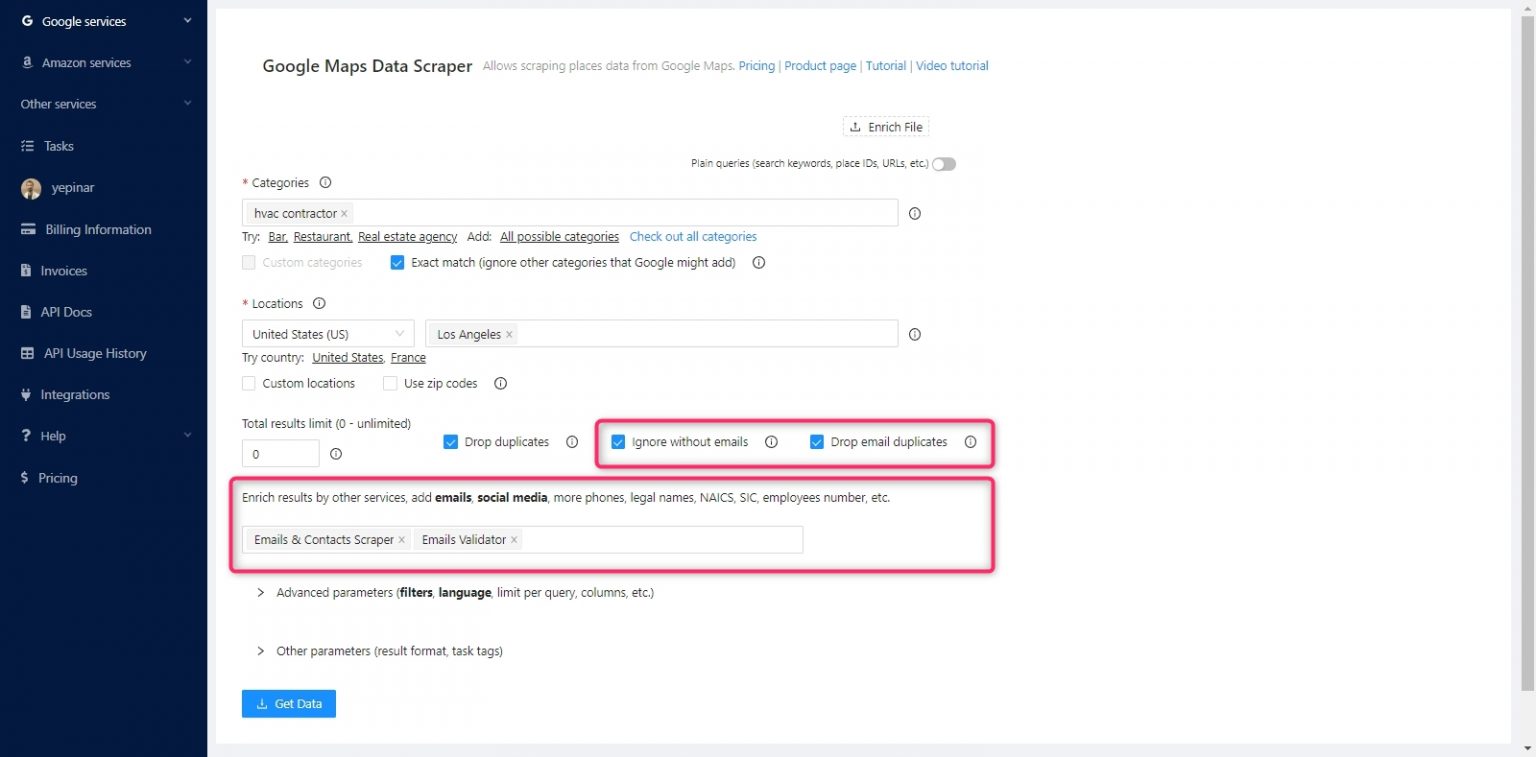Open the United States (US) country dropdown
This screenshot has width=1536, height=757.
327,333
